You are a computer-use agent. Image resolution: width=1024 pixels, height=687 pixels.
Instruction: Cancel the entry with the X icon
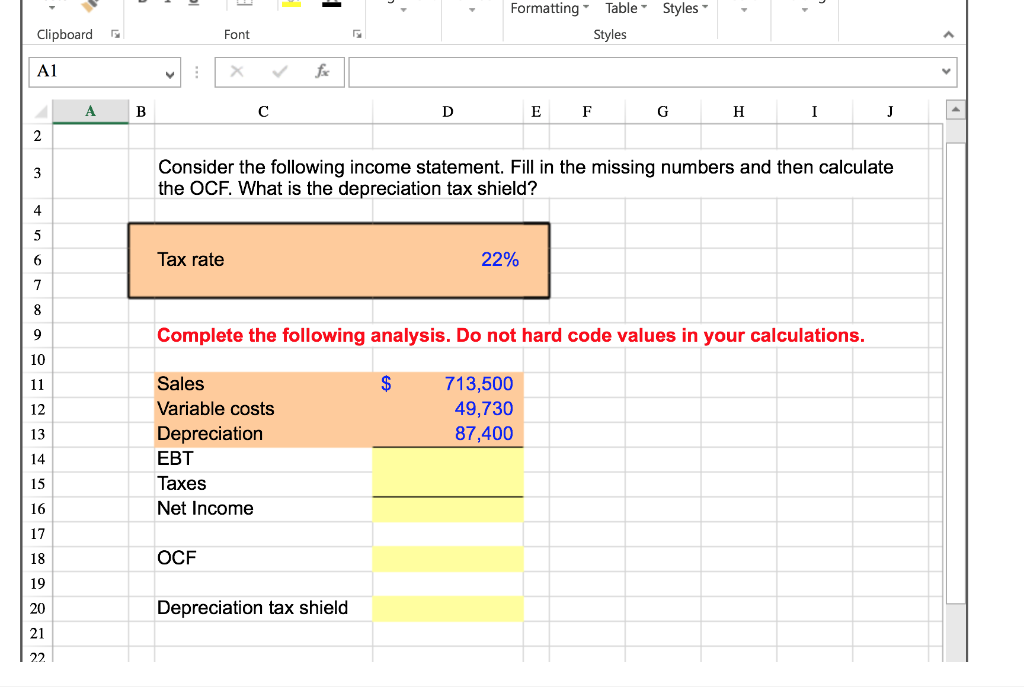[x=237, y=72]
